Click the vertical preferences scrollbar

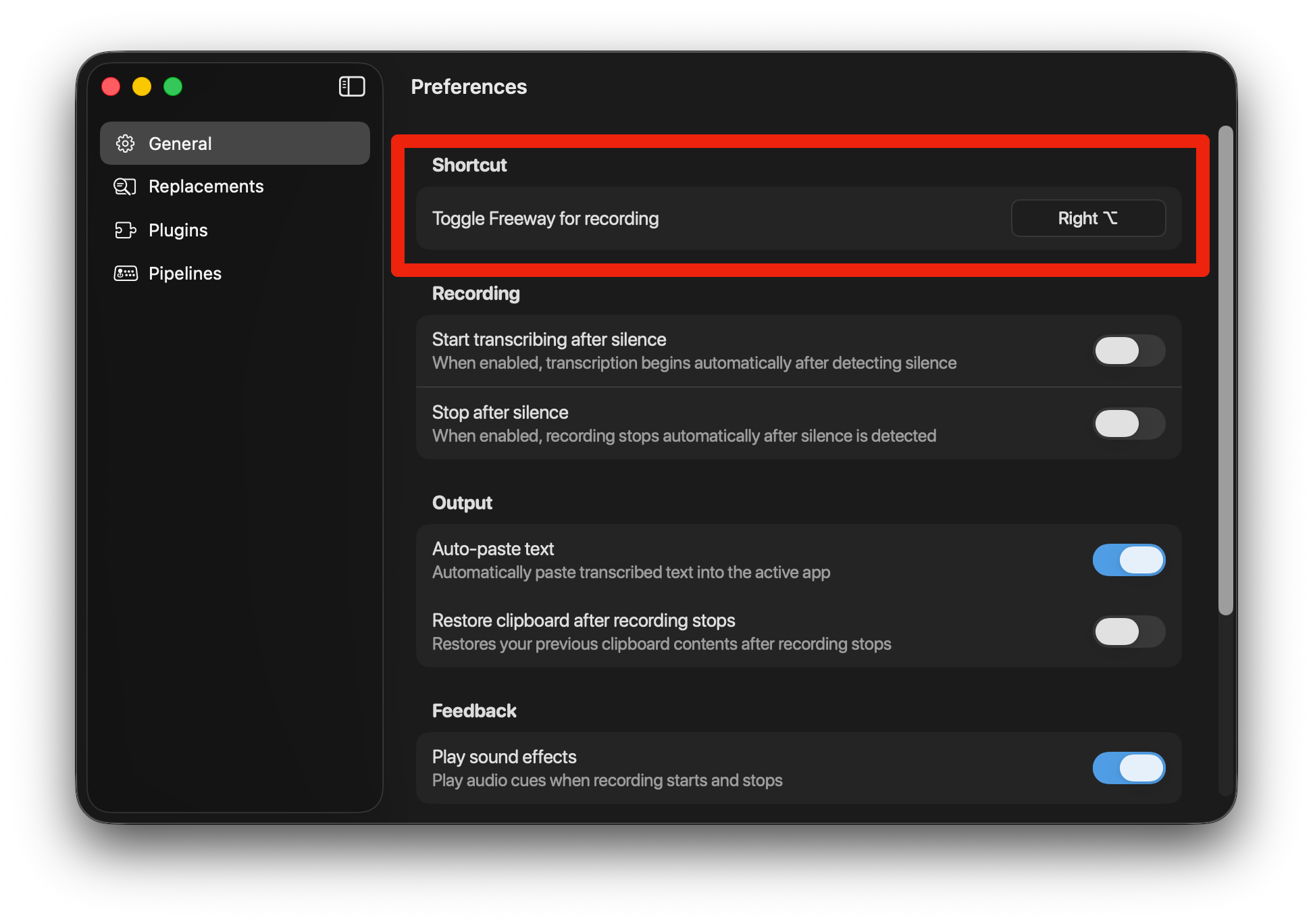(1225, 370)
